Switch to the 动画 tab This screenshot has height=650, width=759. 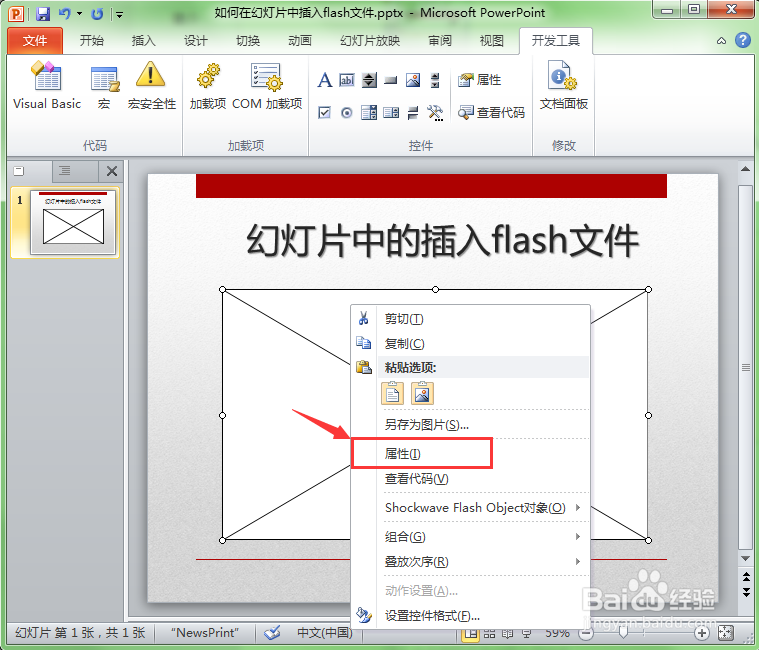300,41
